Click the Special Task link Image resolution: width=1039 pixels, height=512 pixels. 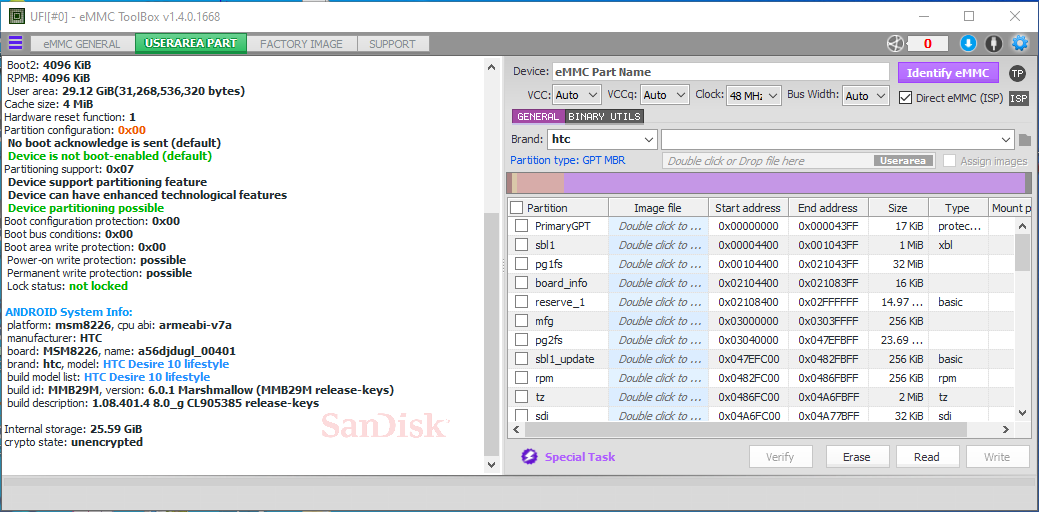click(580, 457)
